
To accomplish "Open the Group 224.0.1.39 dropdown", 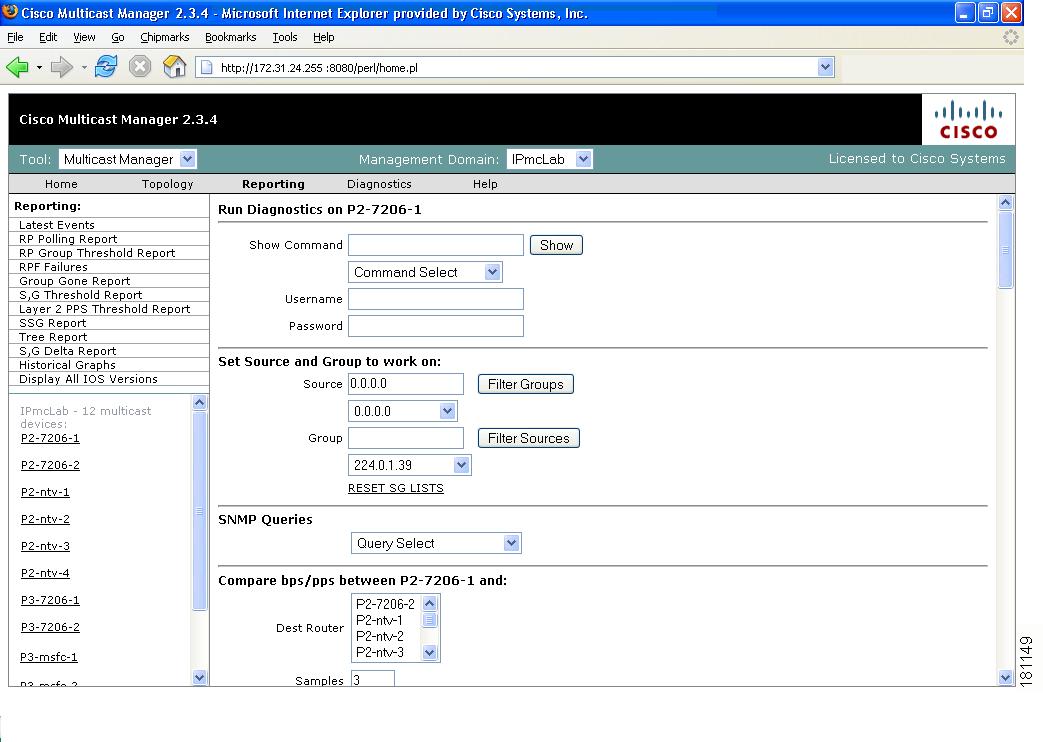I will [410, 465].
